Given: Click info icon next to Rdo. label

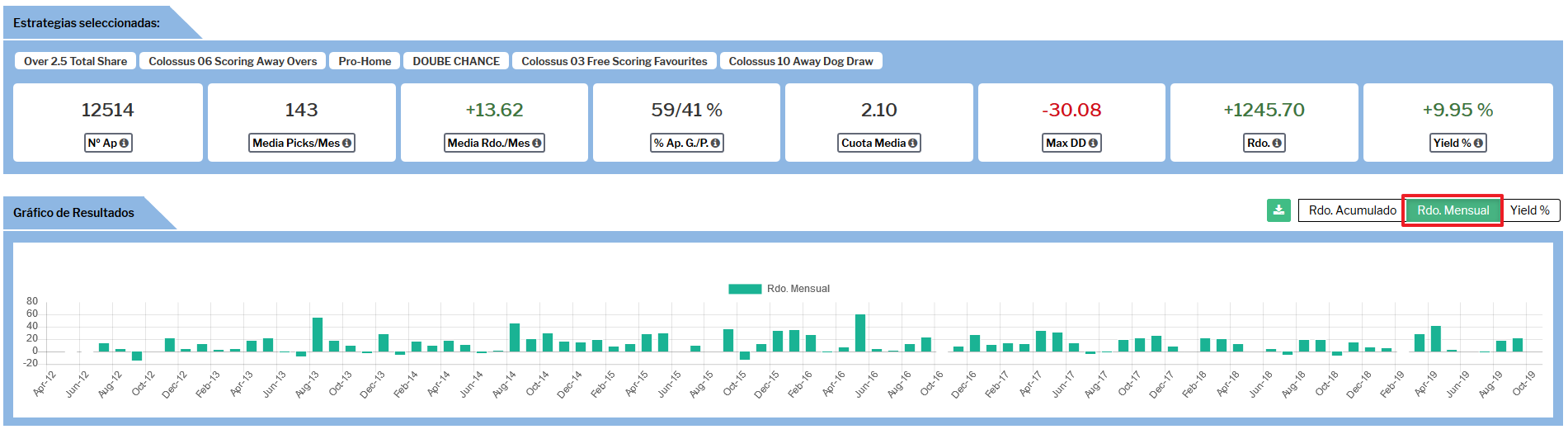Looking at the screenshot, I should click(x=1277, y=144).
